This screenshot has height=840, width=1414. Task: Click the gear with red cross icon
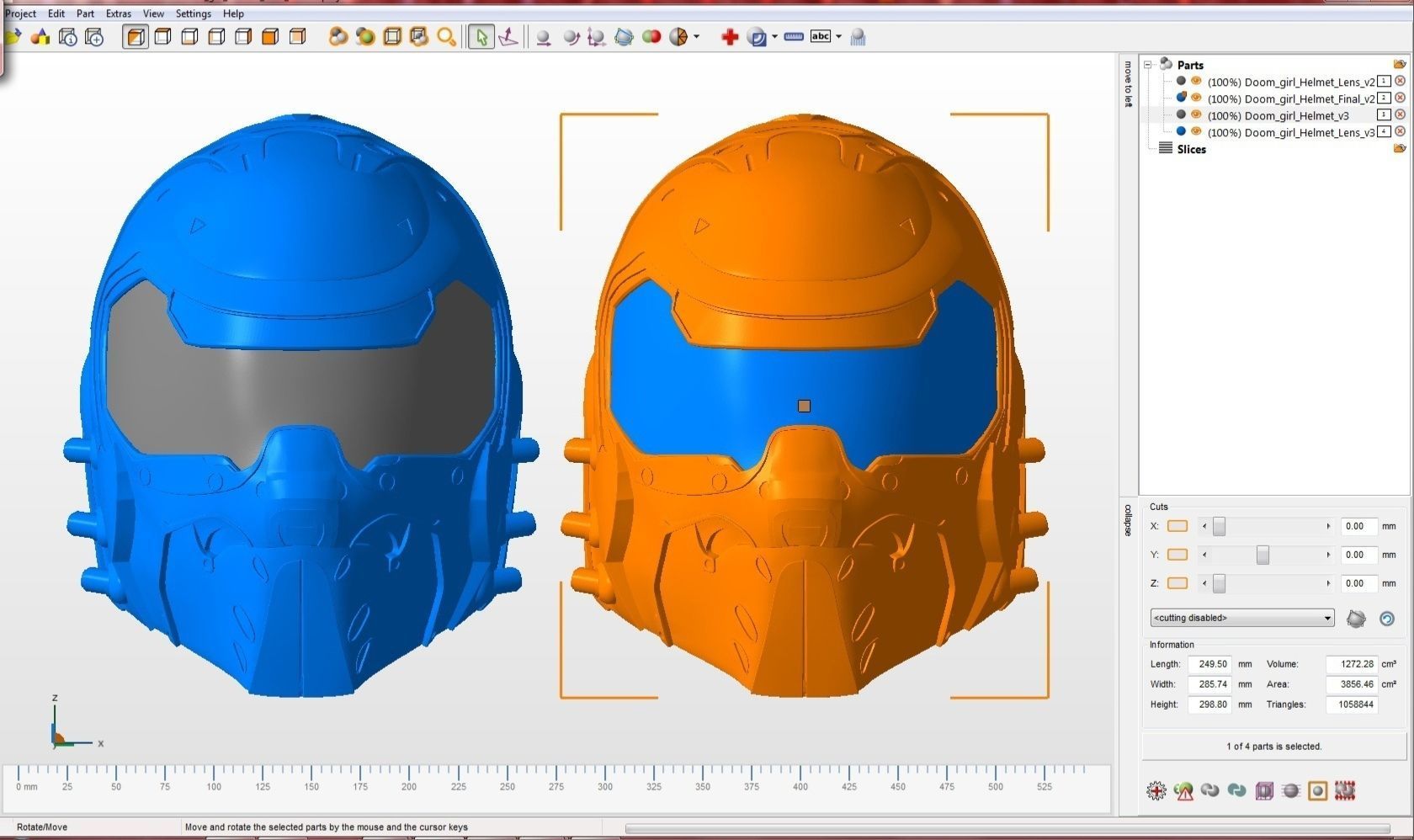(x=1156, y=790)
